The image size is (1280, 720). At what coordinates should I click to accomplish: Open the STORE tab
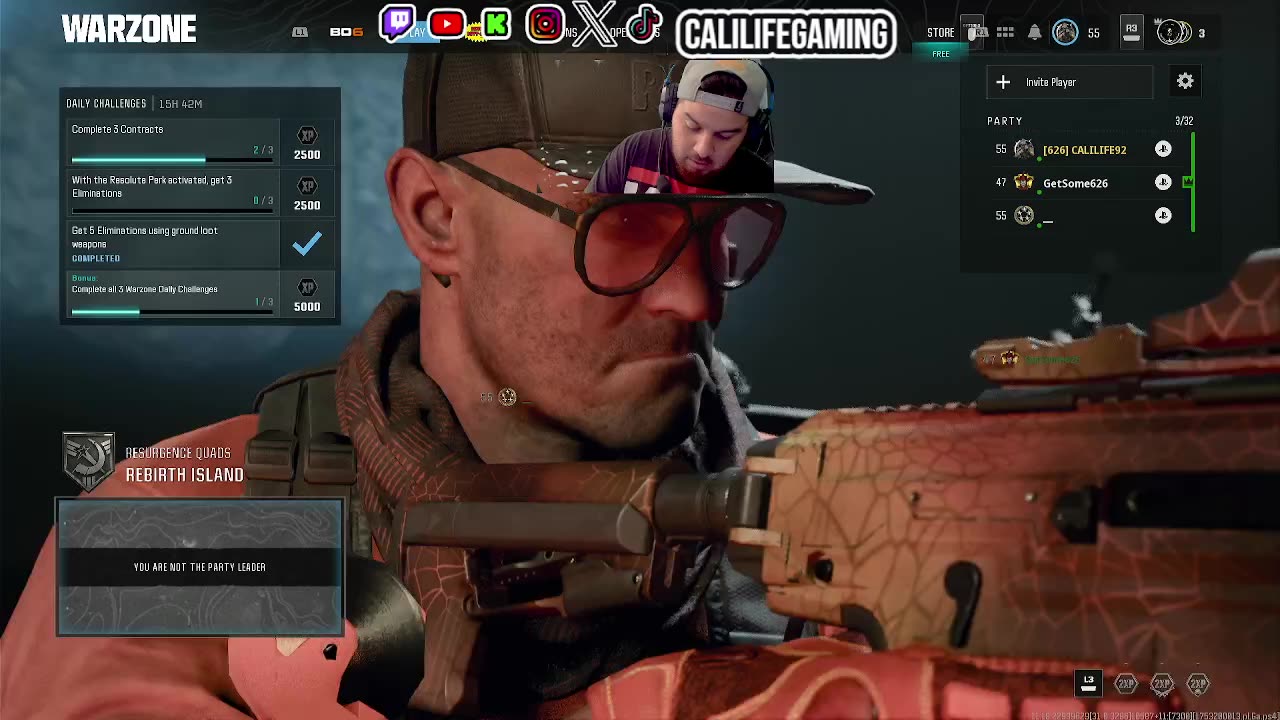point(940,33)
